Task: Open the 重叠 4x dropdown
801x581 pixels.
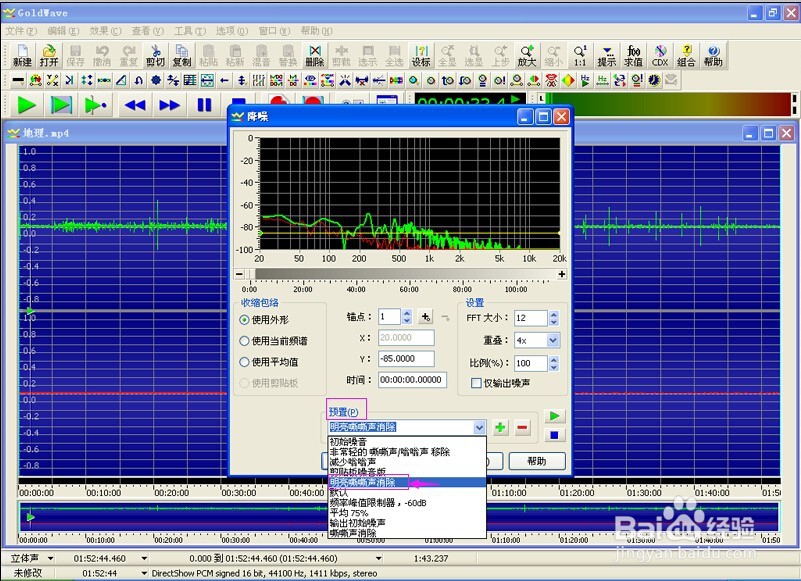Action: pyautogui.click(x=553, y=340)
